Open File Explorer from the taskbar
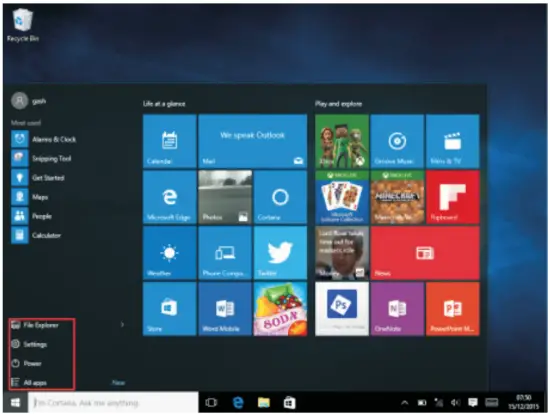Screen dimensions: 550x414 click(x=264, y=402)
